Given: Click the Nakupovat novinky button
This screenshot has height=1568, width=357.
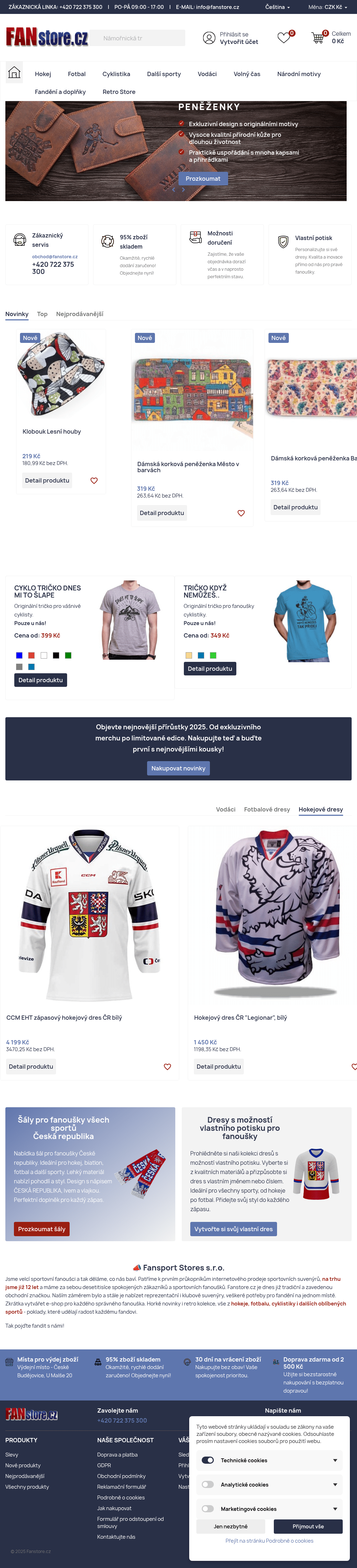Looking at the screenshot, I should tap(178, 768).
